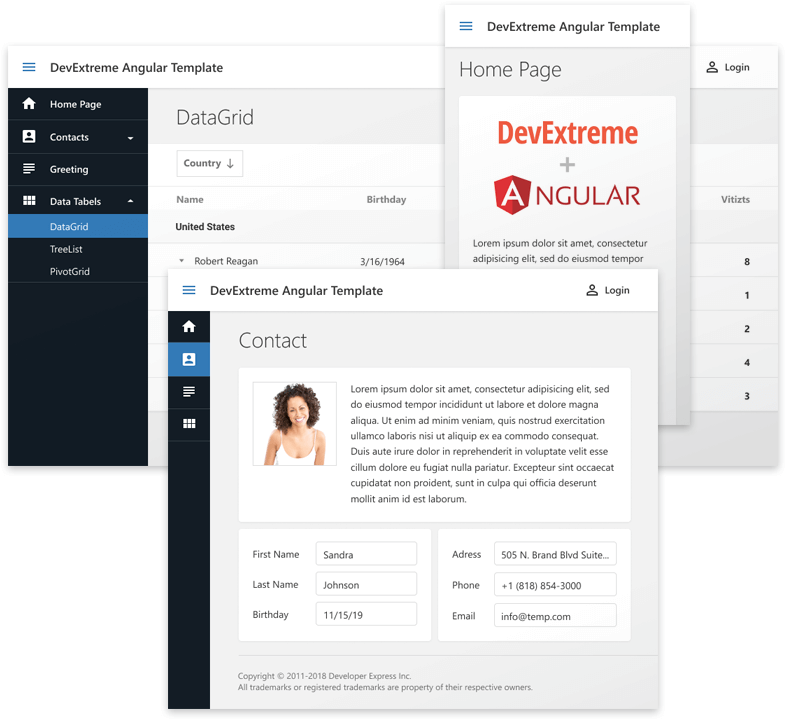Click the DevExtreme logo text

pos(567,133)
